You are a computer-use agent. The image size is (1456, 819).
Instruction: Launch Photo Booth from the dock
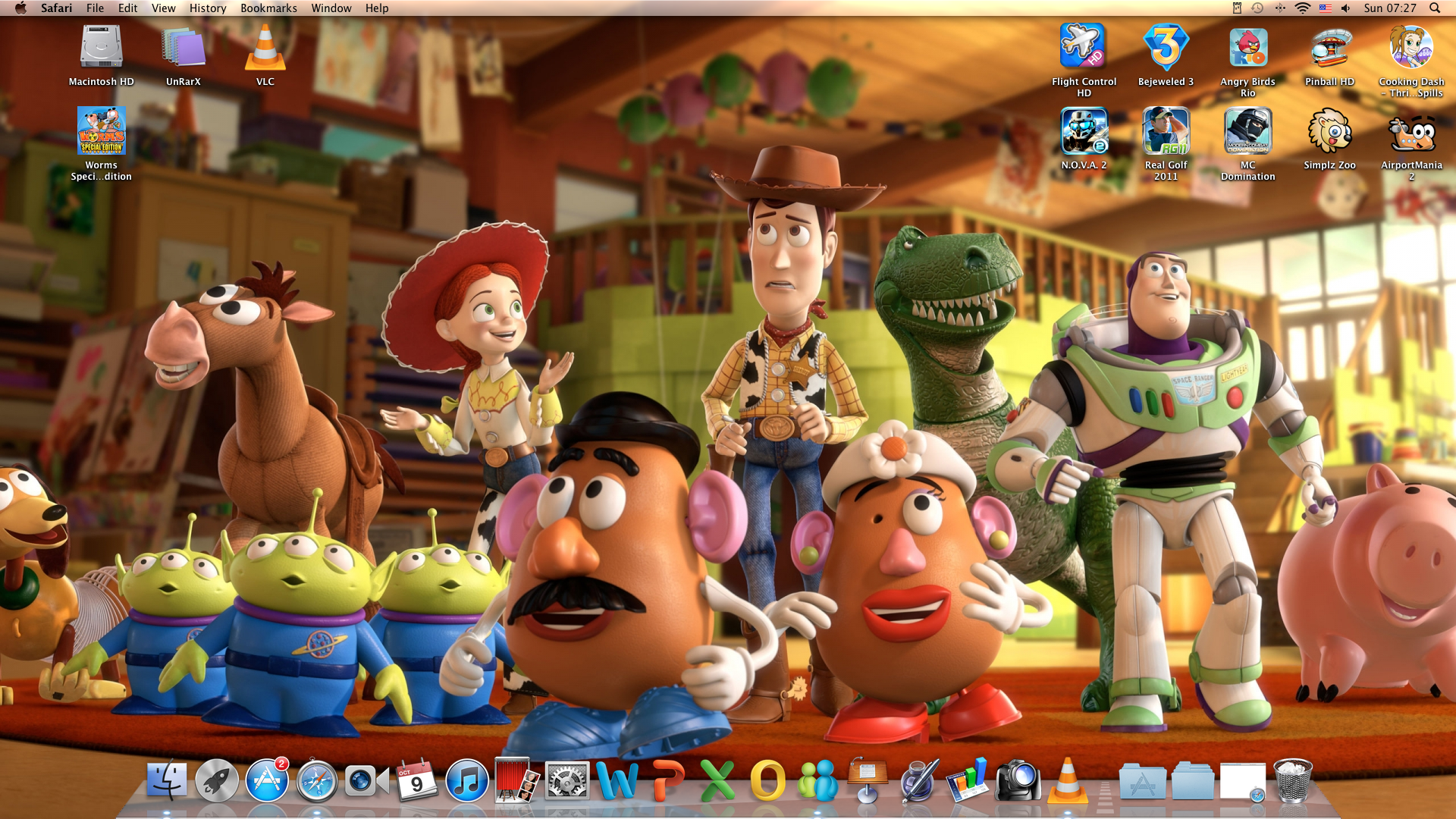pyautogui.click(x=516, y=781)
